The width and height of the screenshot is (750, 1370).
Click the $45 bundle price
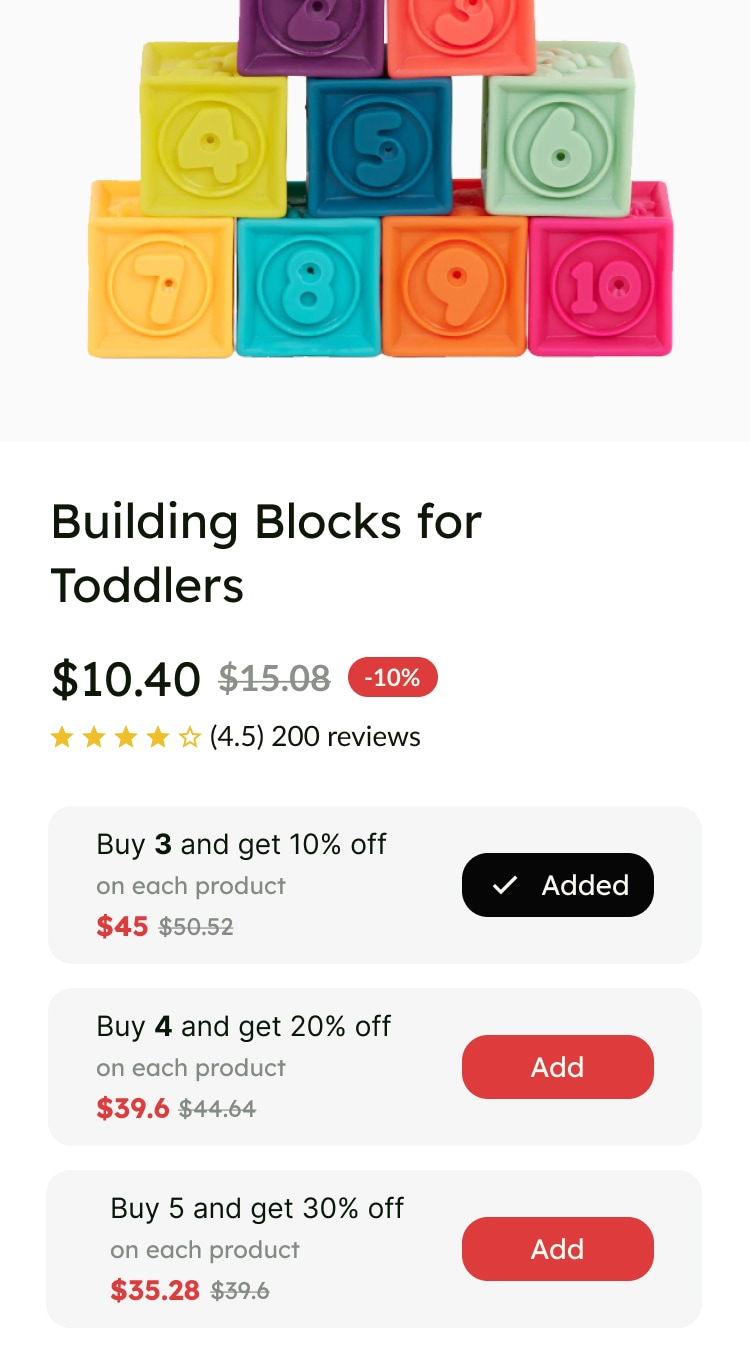tap(122, 926)
